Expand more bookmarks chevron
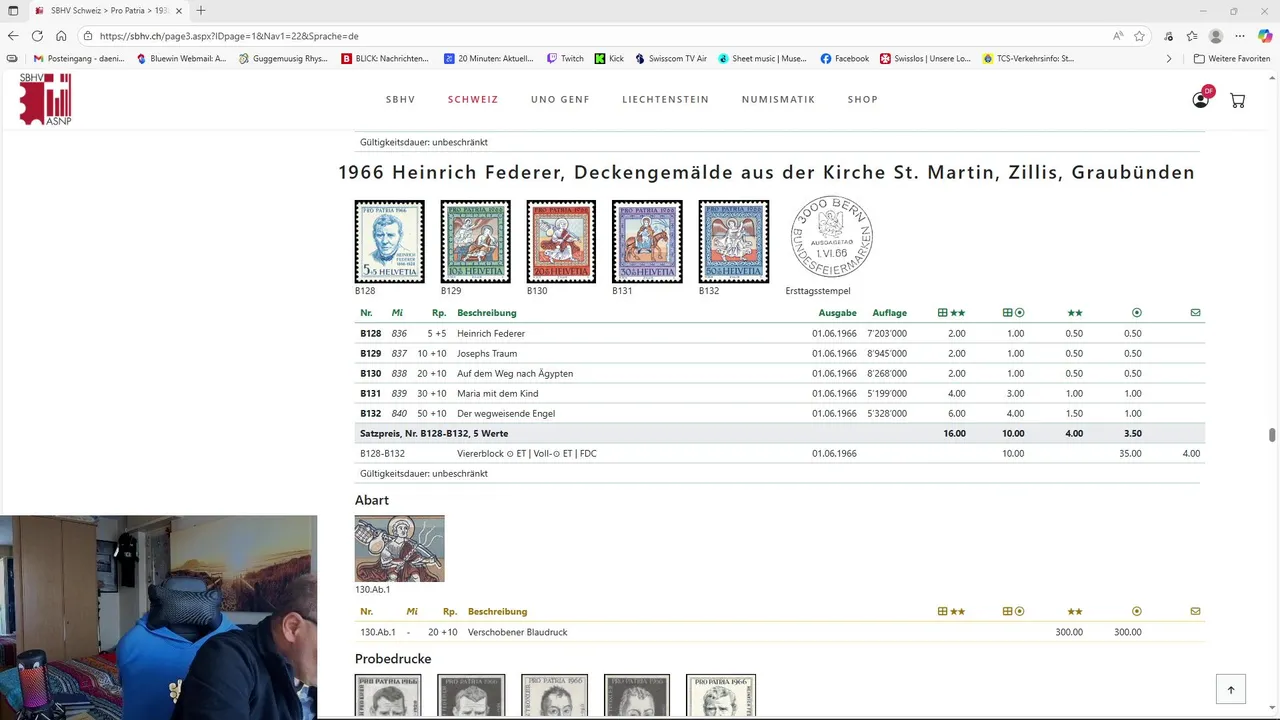The image size is (1280, 720). tap(1169, 59)
